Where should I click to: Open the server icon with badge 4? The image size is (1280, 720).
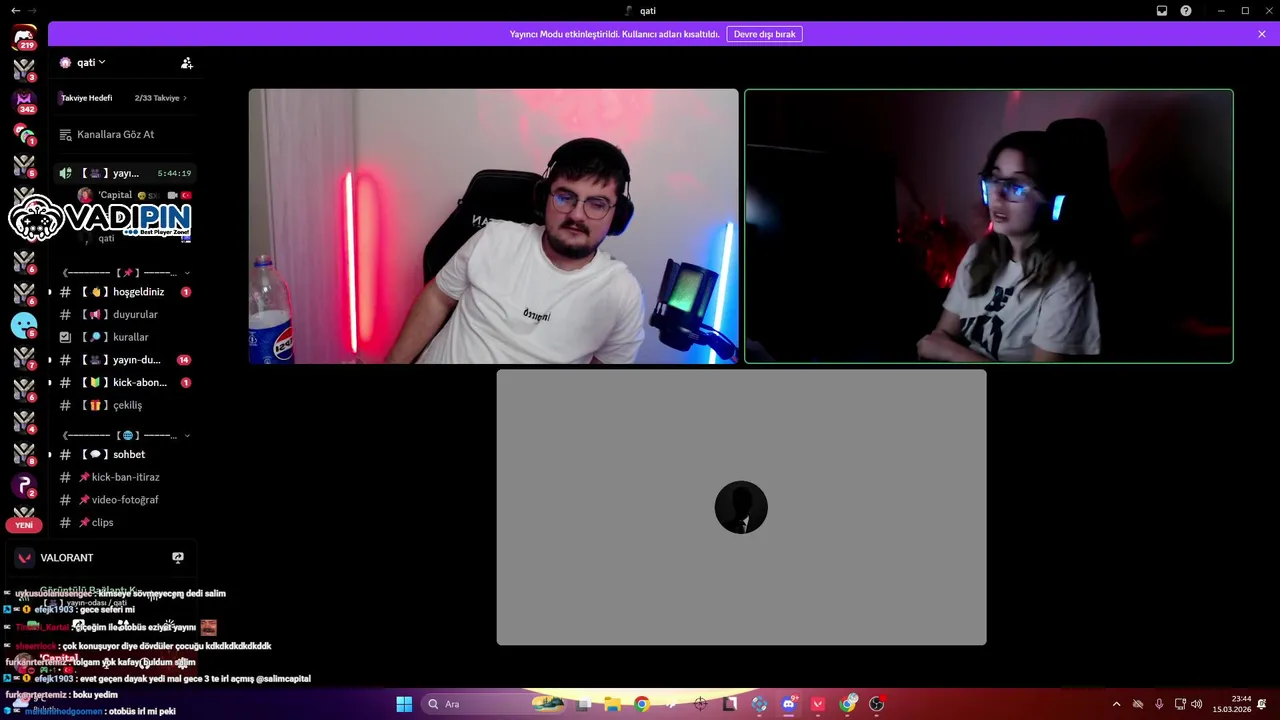24,421
